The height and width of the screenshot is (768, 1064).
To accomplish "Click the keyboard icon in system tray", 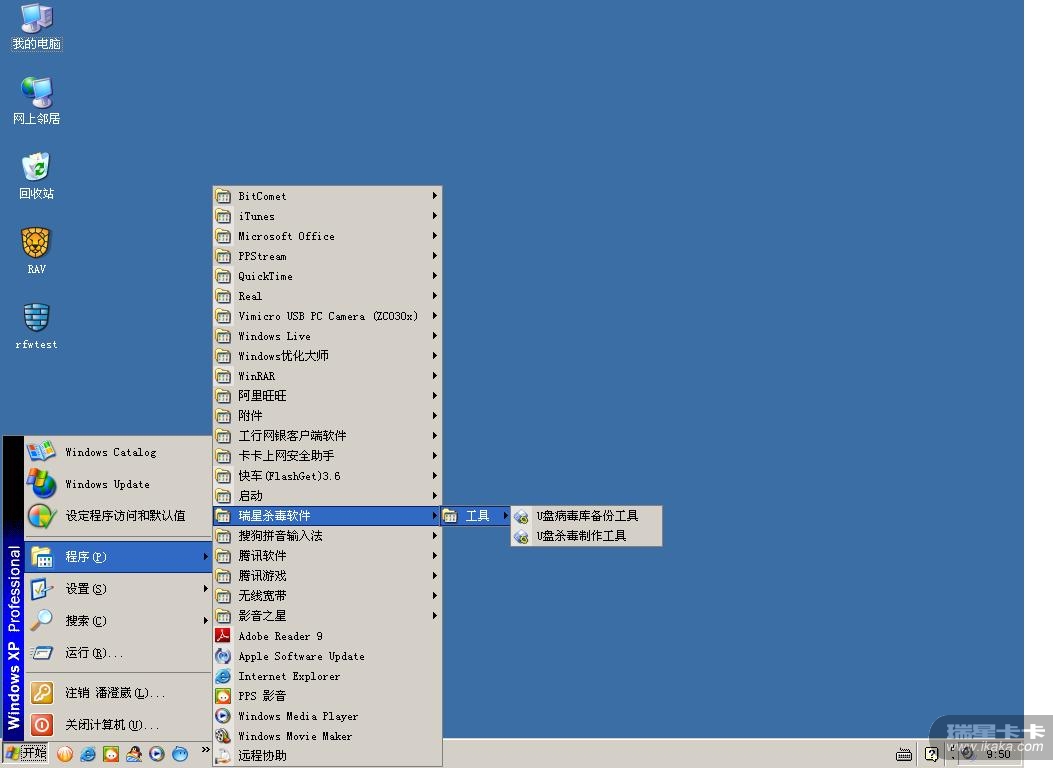I will (x=904, y=754).
